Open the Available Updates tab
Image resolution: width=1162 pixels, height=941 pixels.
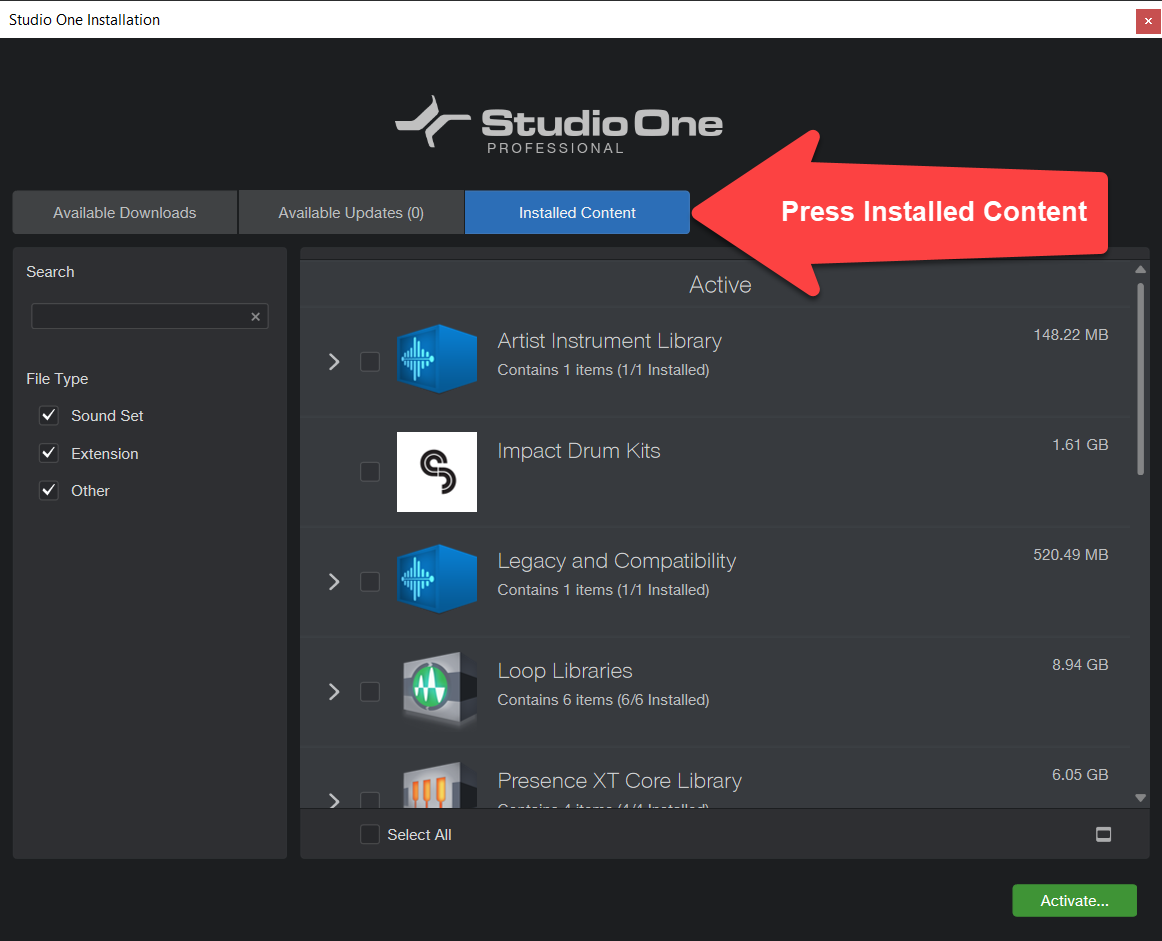[351, 212]
